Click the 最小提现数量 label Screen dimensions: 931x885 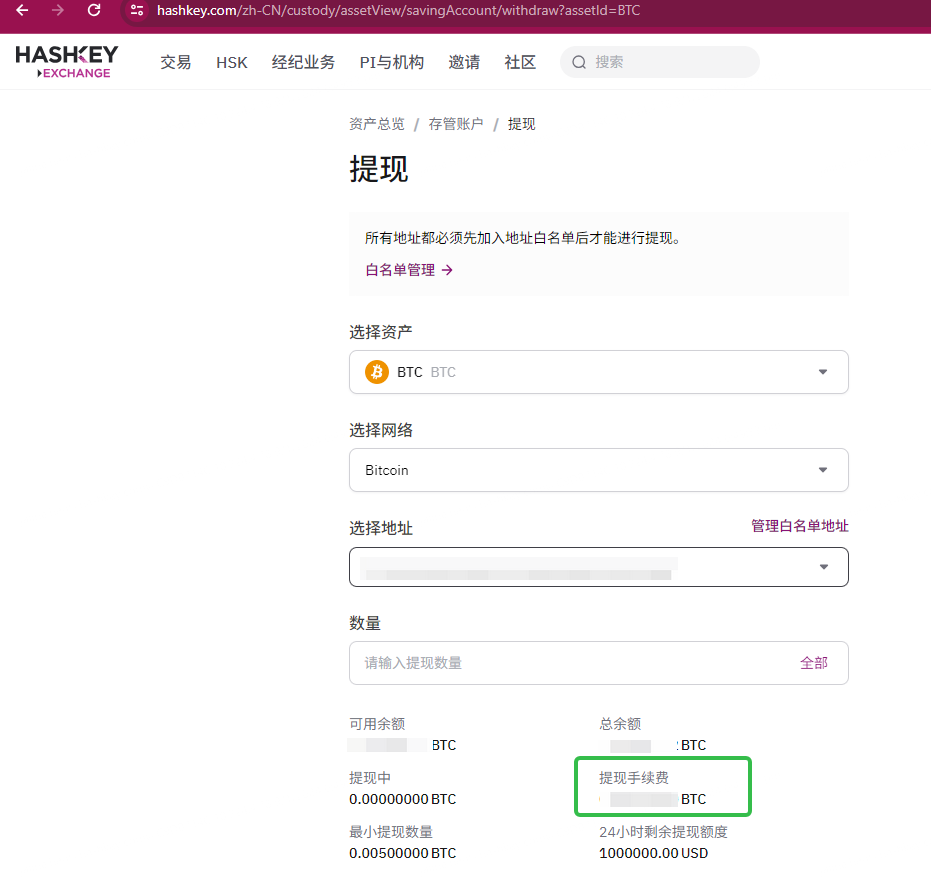coord(391,832)
